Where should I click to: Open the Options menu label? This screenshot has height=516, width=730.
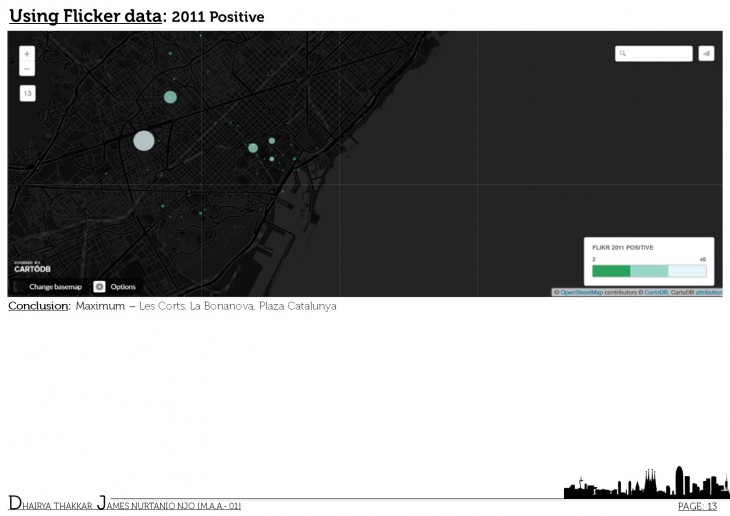[x=123, y=286]
